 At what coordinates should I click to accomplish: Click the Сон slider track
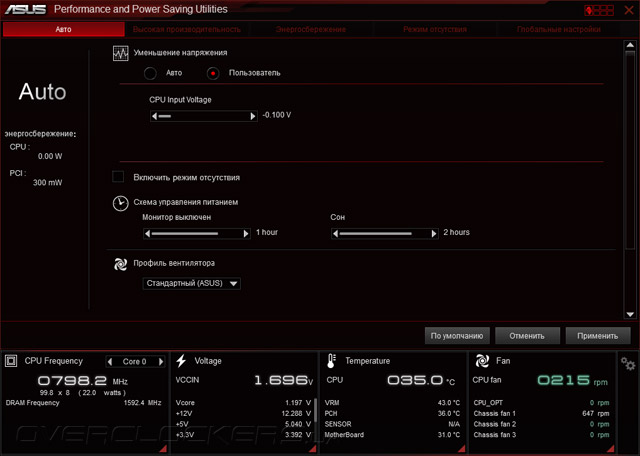click(x=385, y=234)
